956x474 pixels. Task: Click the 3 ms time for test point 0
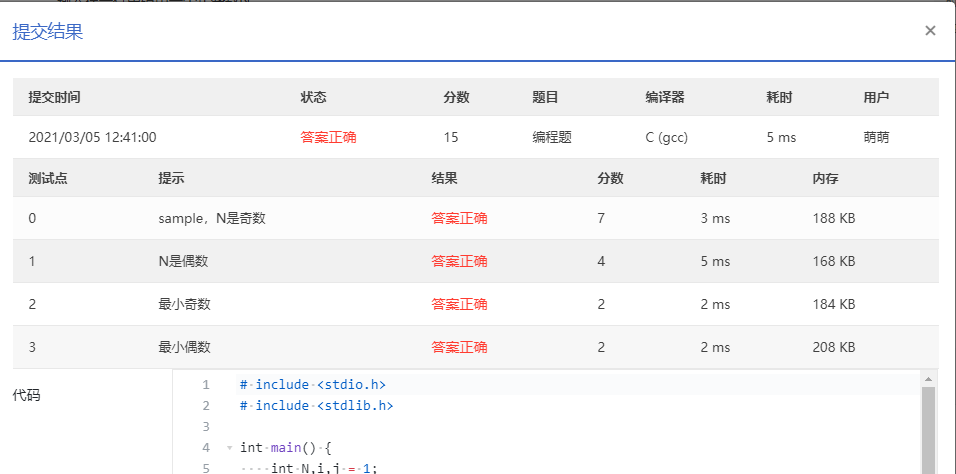click(715, 218)
